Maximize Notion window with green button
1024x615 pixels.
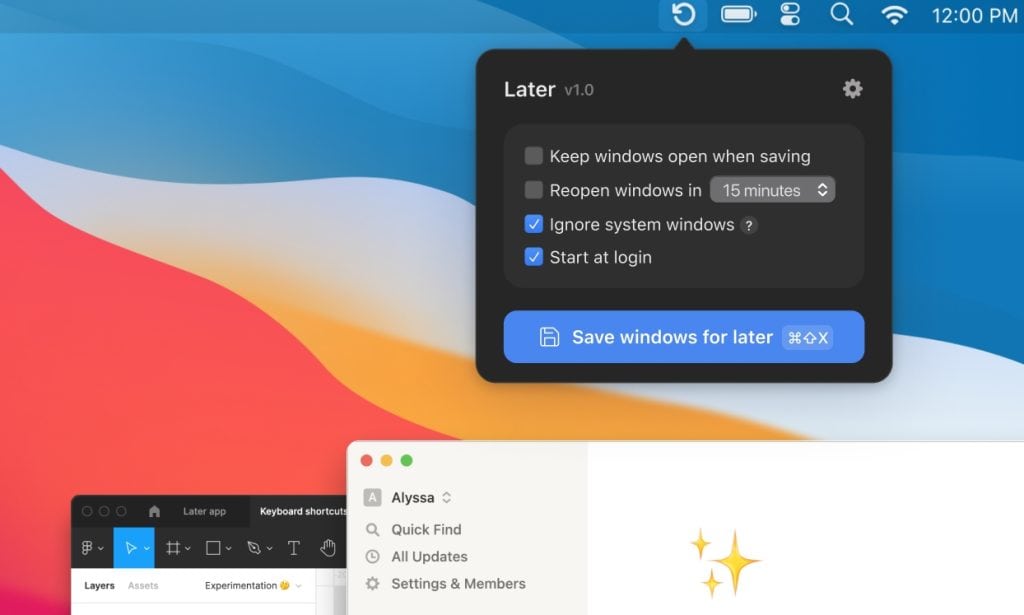(x=406, y=460)
